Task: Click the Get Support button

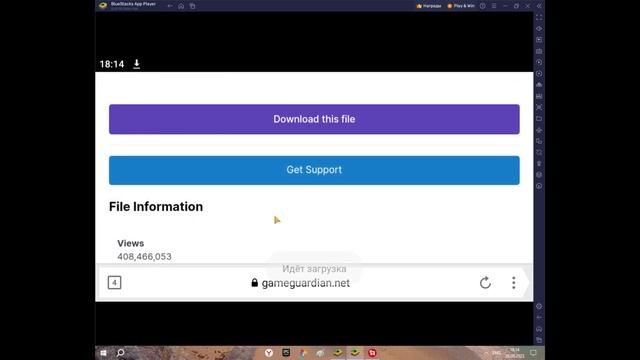Action: point(314,170)
